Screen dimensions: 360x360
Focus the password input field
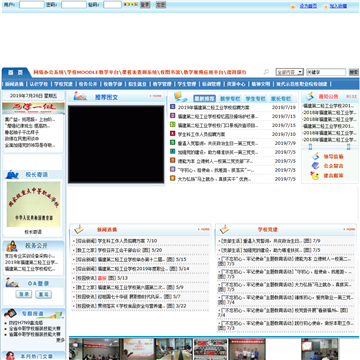[74, 5]
